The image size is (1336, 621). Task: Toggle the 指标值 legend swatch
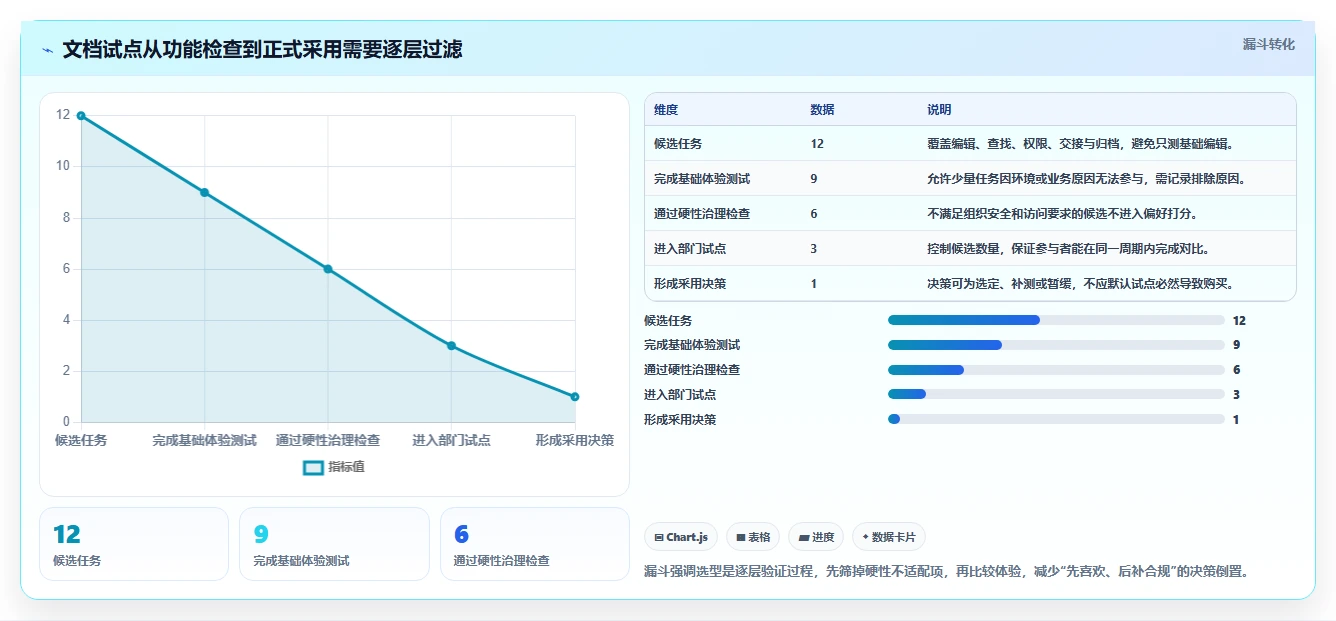[x=313, y=467]
